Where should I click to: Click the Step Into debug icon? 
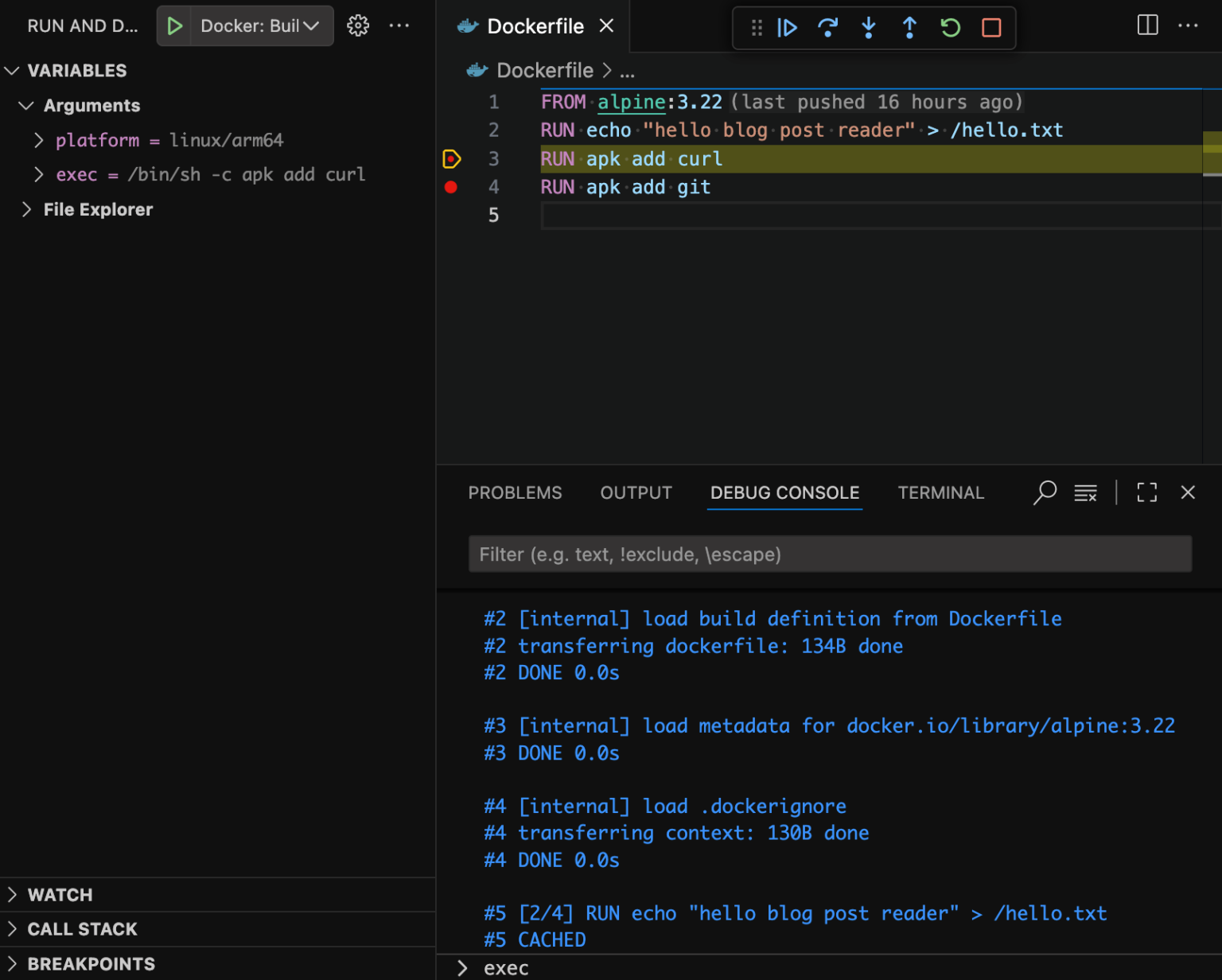tap(868, 27)
